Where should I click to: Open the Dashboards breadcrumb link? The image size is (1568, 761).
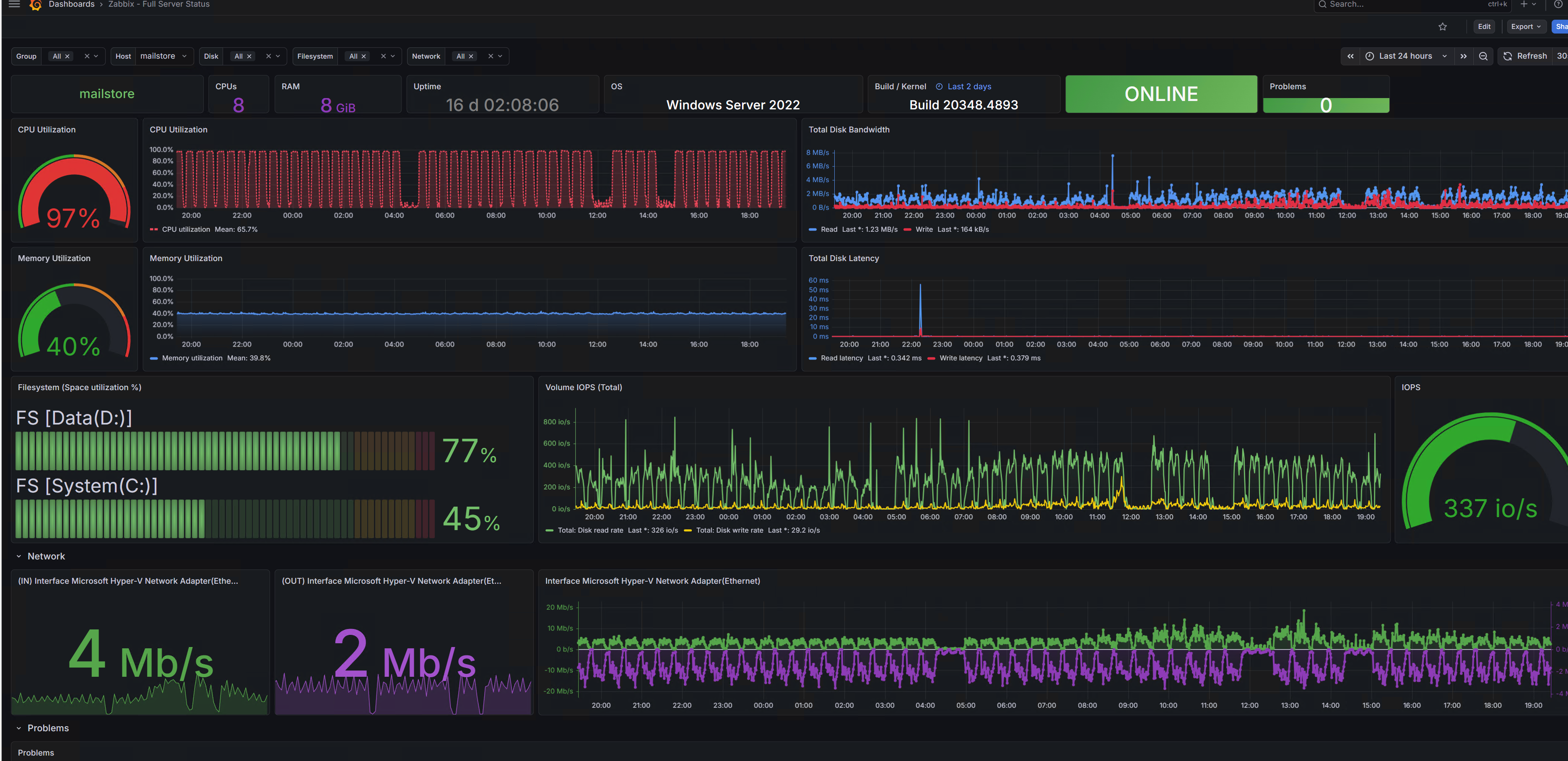(x=71, y=4)
